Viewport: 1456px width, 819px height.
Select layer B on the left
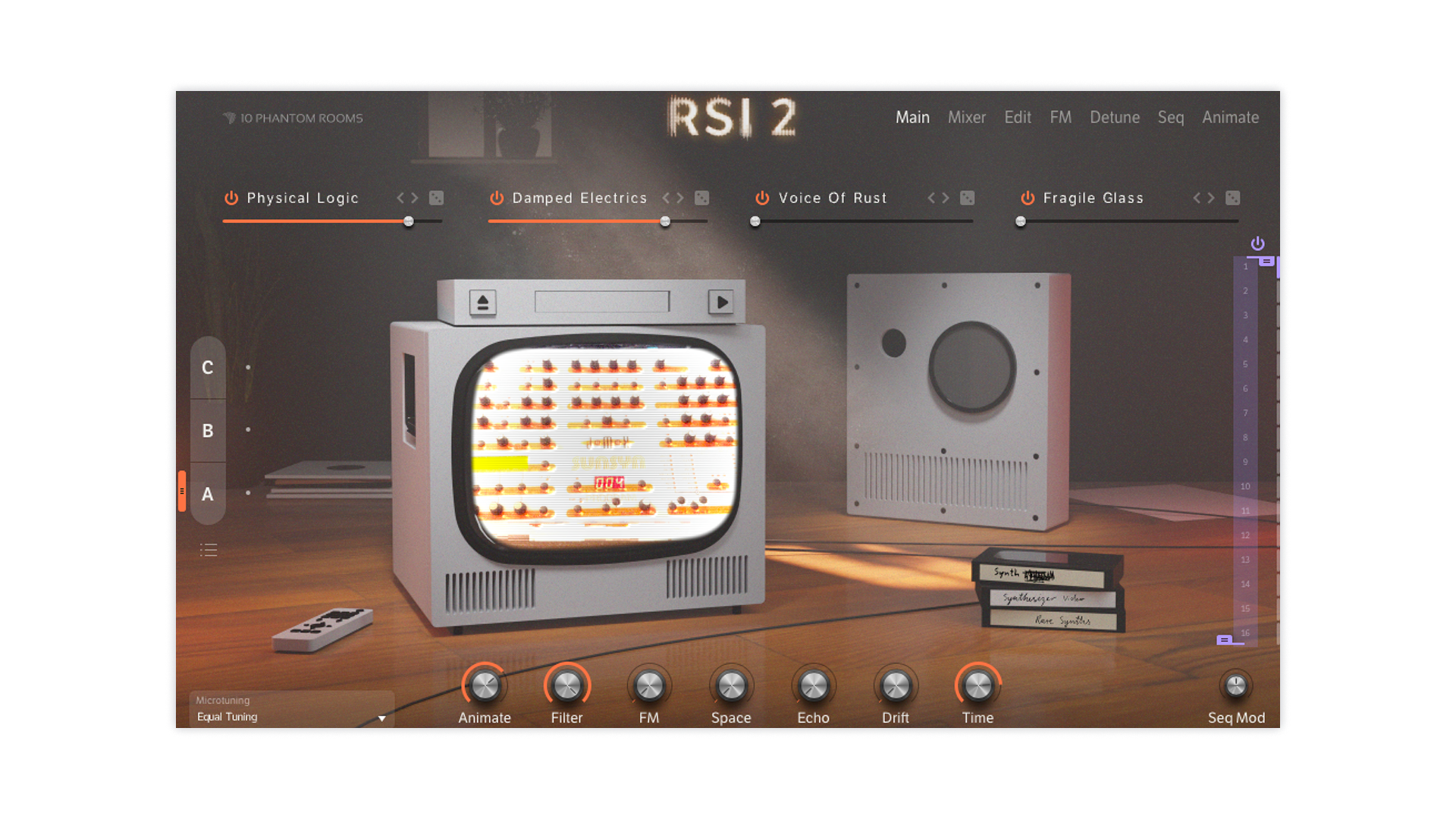pos(207,431)
